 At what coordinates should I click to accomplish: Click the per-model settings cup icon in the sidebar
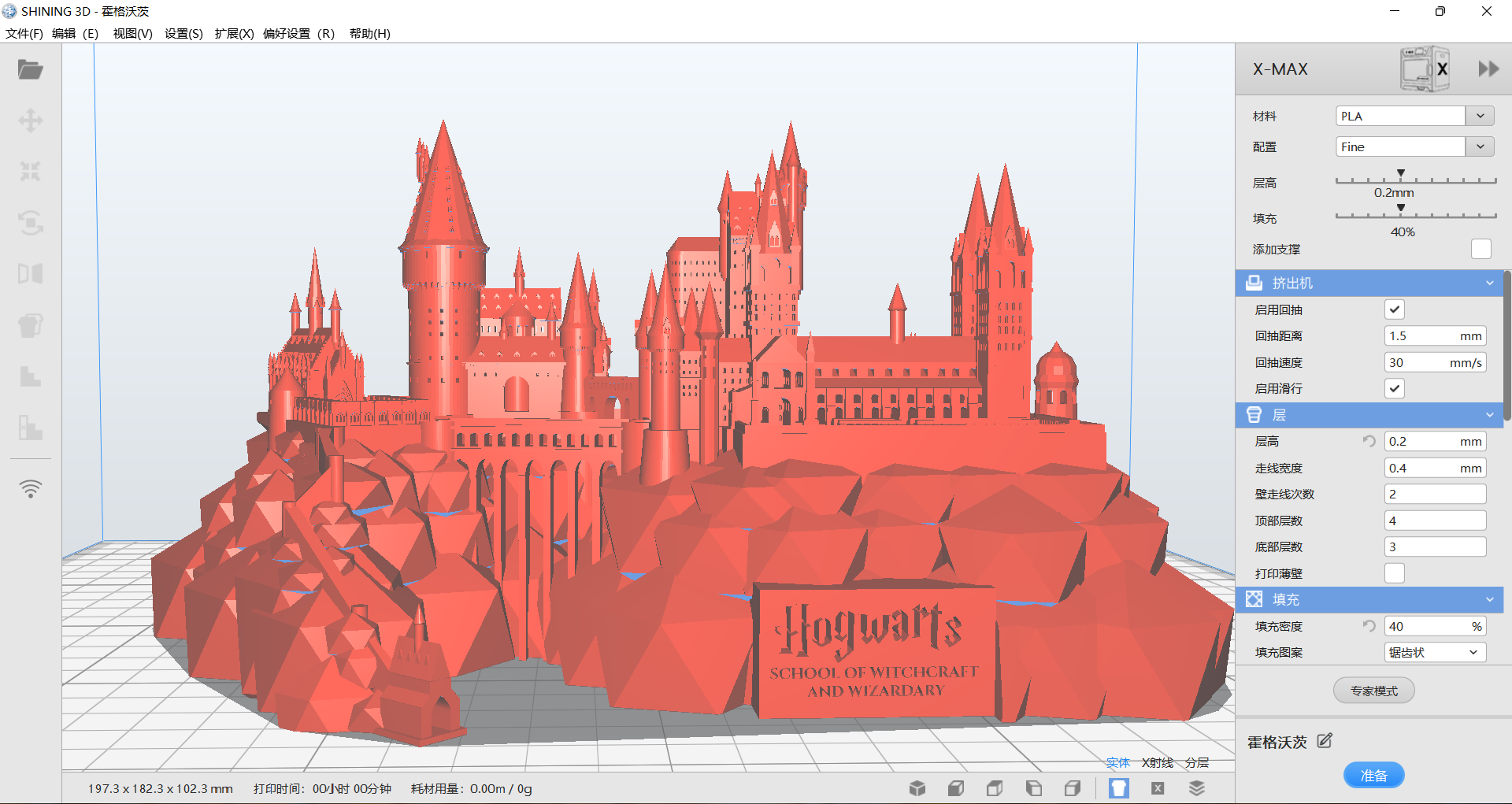pyautogui.click(x=31, y=325)
